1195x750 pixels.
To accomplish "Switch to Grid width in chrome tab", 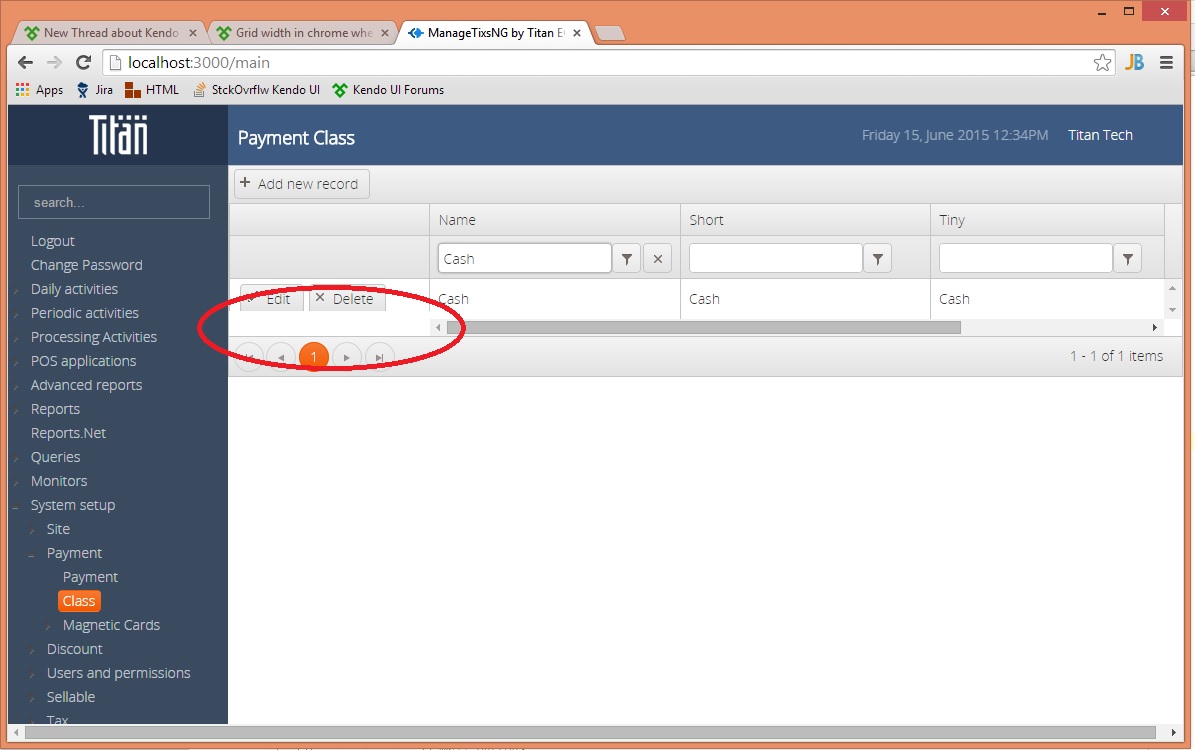I will click(x=303, y=33).
